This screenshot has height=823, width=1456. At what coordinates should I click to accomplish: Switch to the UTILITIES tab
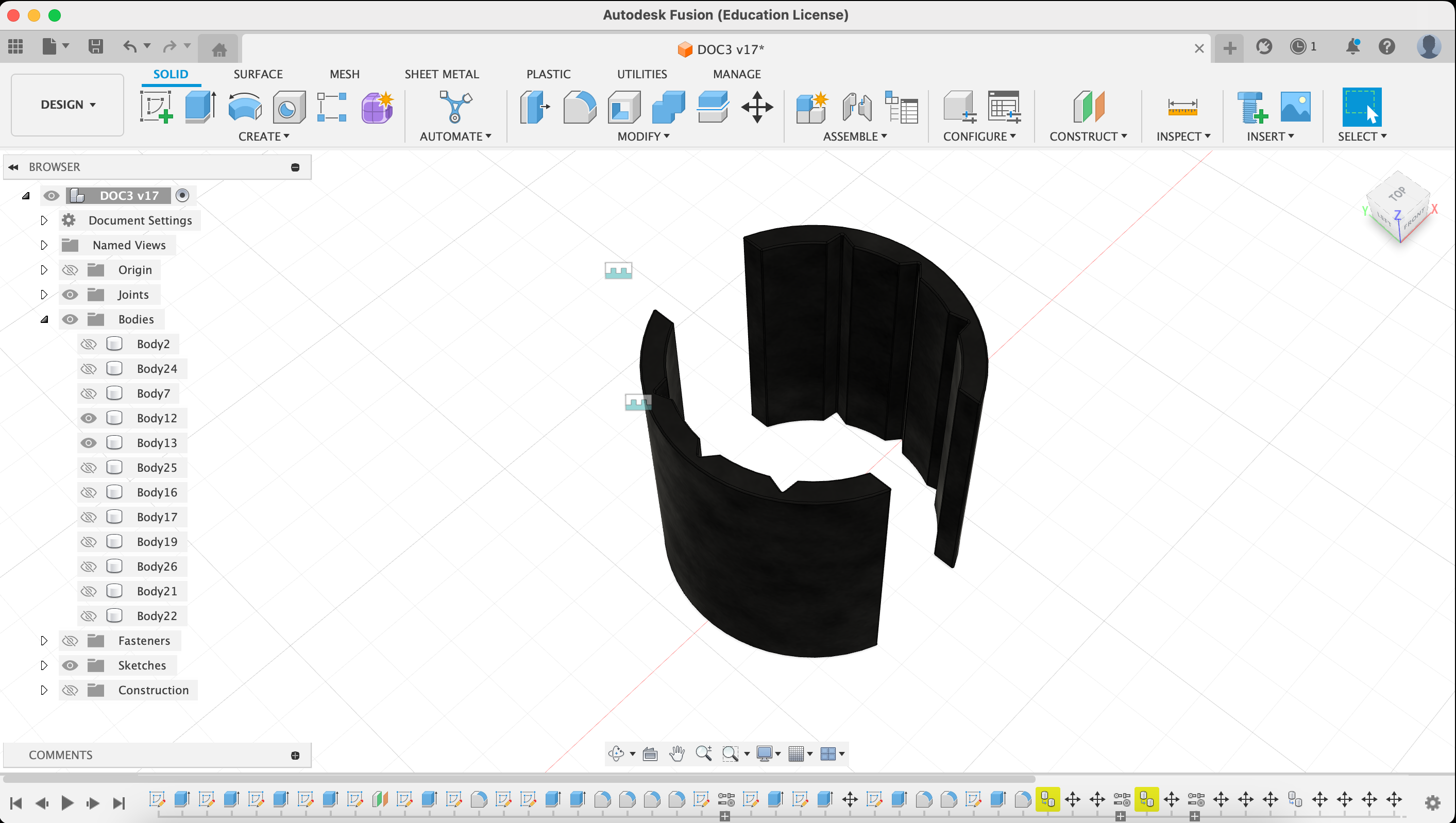(642, 74)
